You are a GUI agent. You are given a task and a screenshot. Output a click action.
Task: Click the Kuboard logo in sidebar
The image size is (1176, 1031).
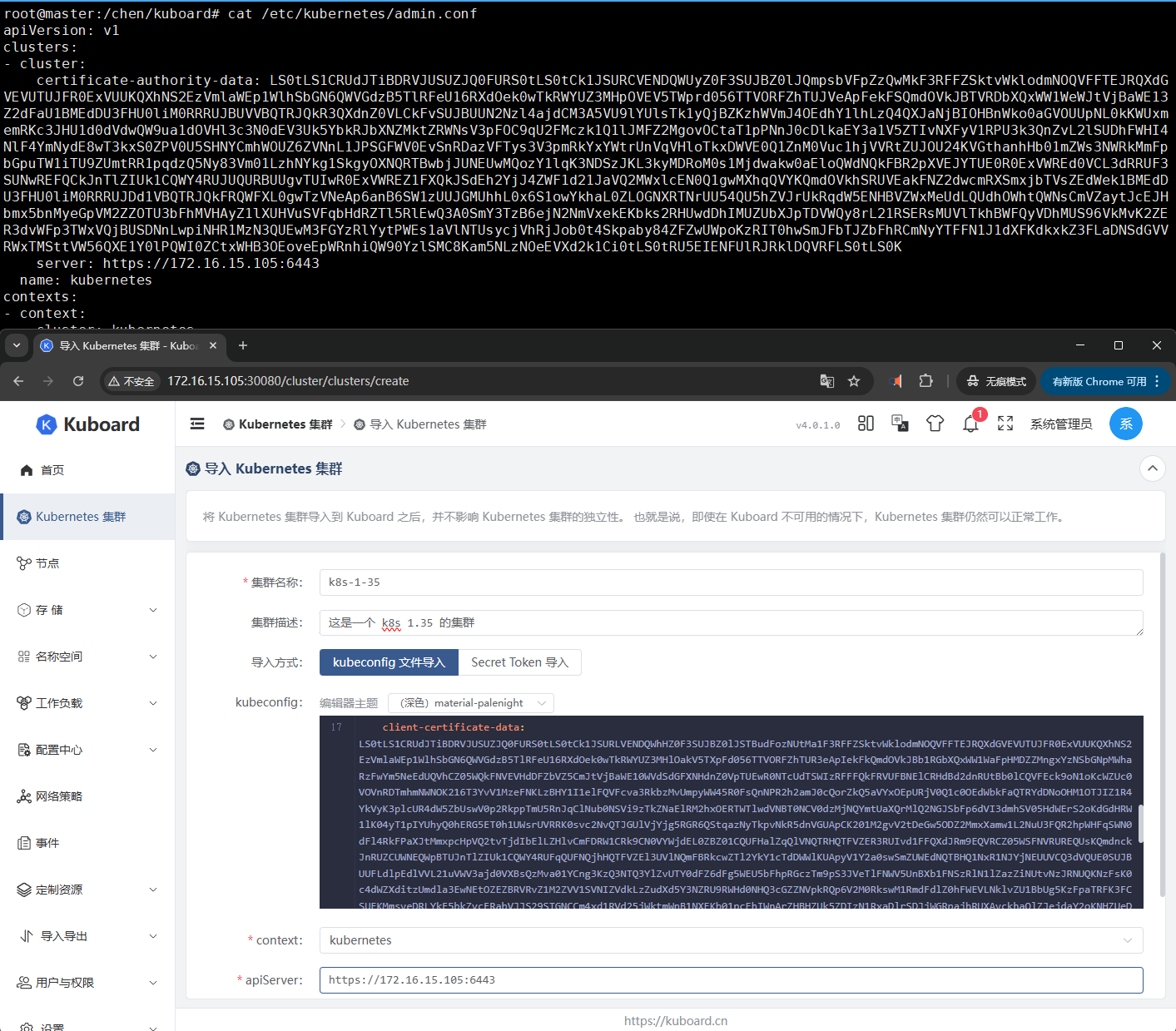[87, 424]
